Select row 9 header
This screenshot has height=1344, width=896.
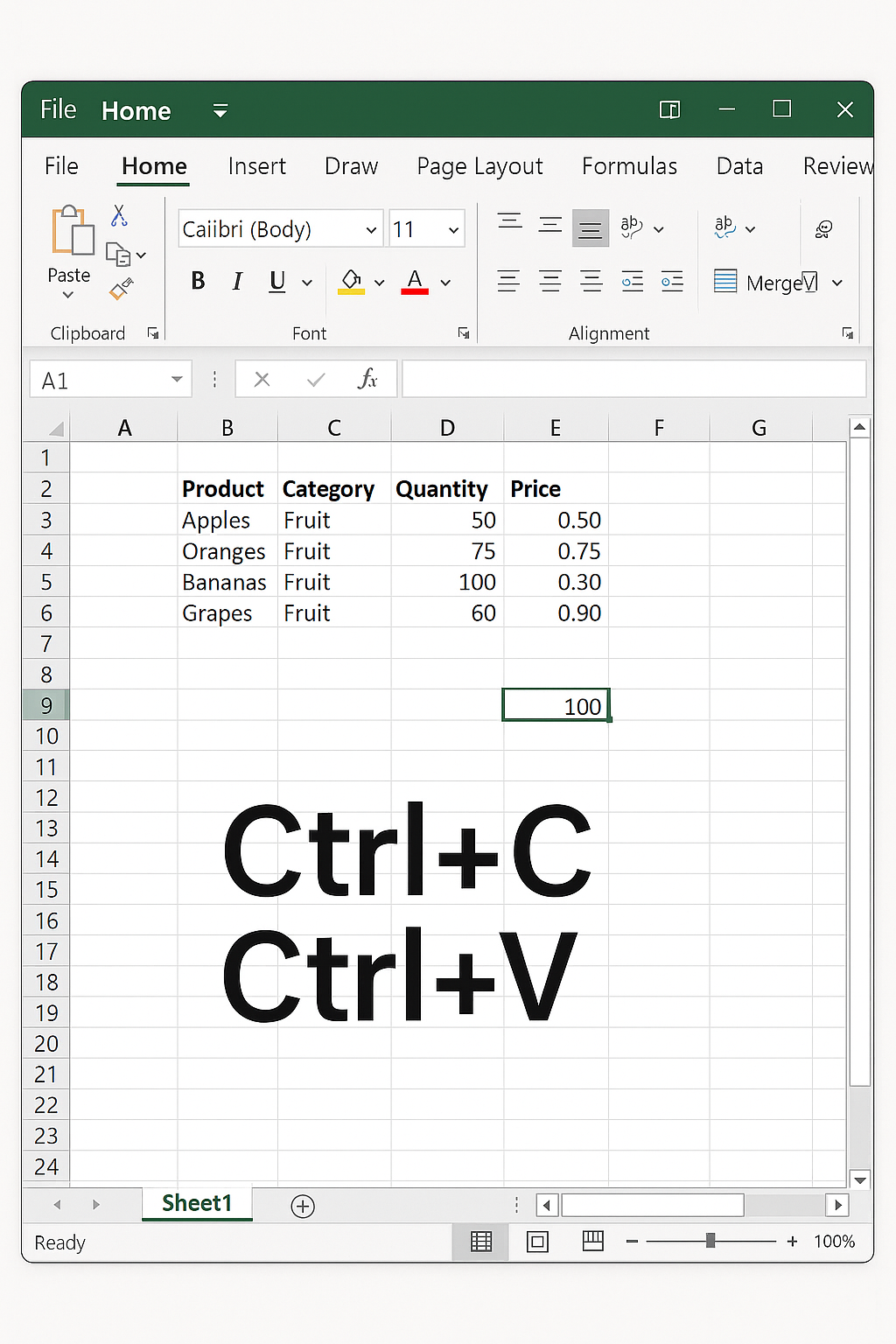[x=46, y=705]
